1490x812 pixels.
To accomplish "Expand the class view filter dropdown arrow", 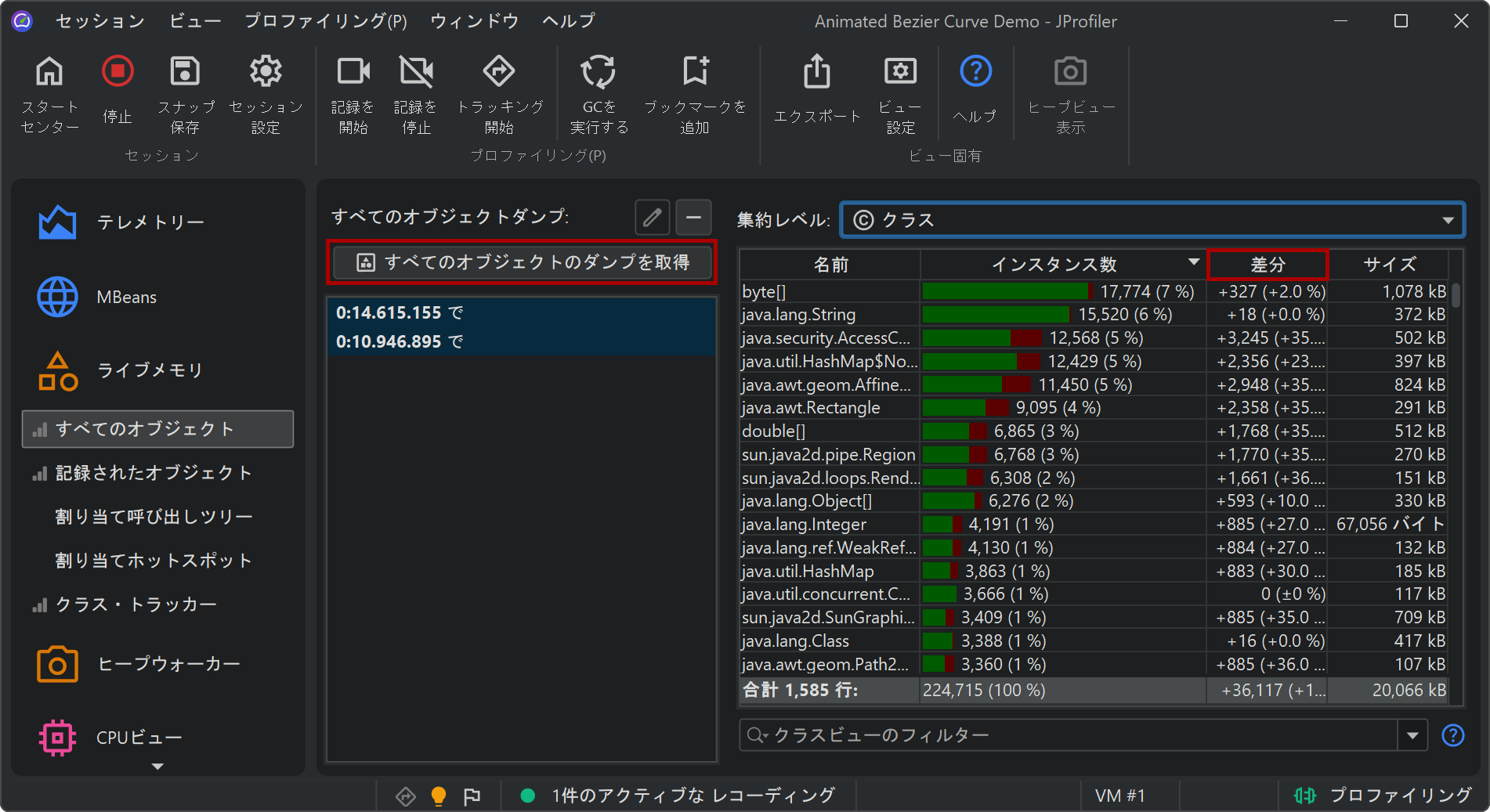I will click(1412, 735).
